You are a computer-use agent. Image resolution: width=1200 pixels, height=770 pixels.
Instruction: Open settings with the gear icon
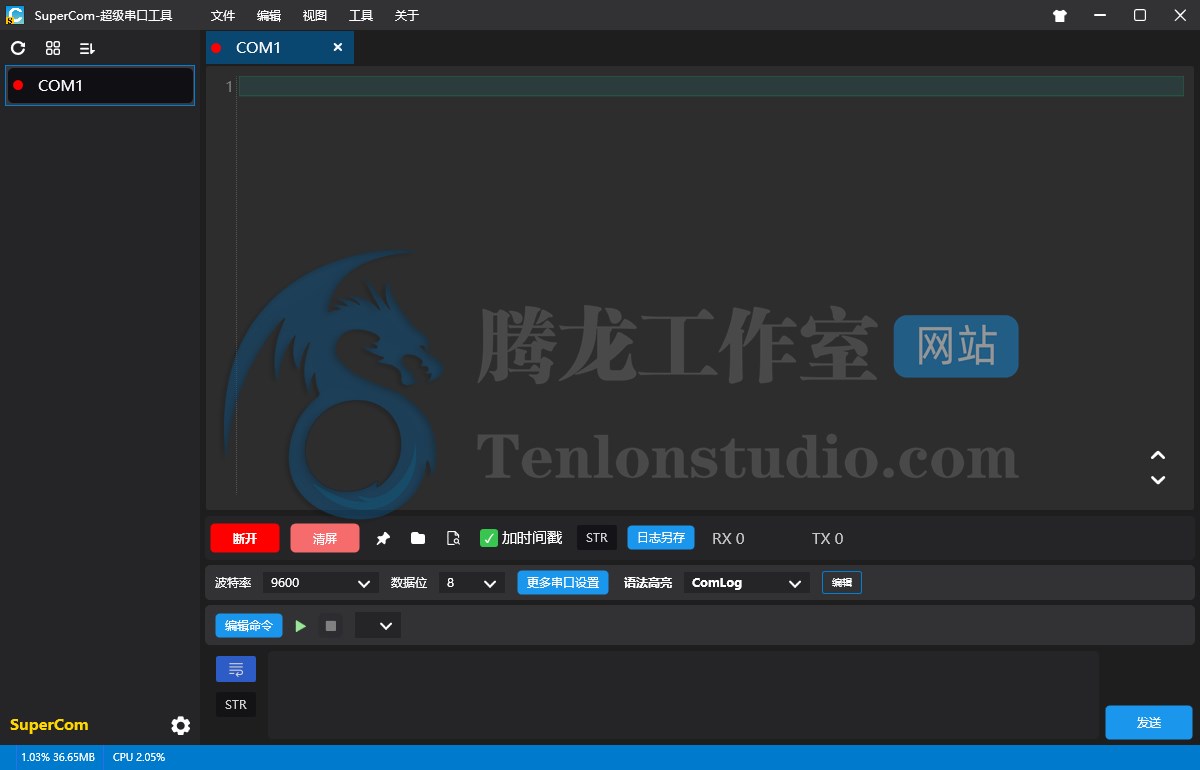pos(180,725)
